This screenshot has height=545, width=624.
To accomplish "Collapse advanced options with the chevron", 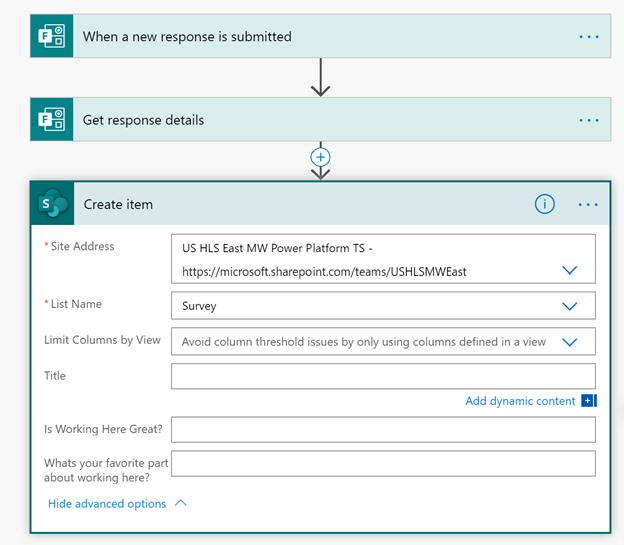I will point(181,503).
